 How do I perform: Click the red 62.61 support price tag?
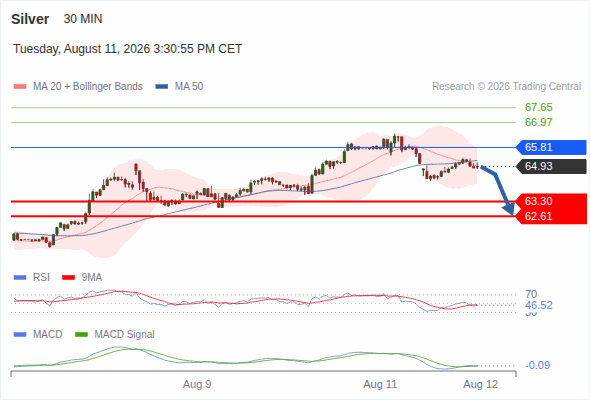click(x=551, y=216)
